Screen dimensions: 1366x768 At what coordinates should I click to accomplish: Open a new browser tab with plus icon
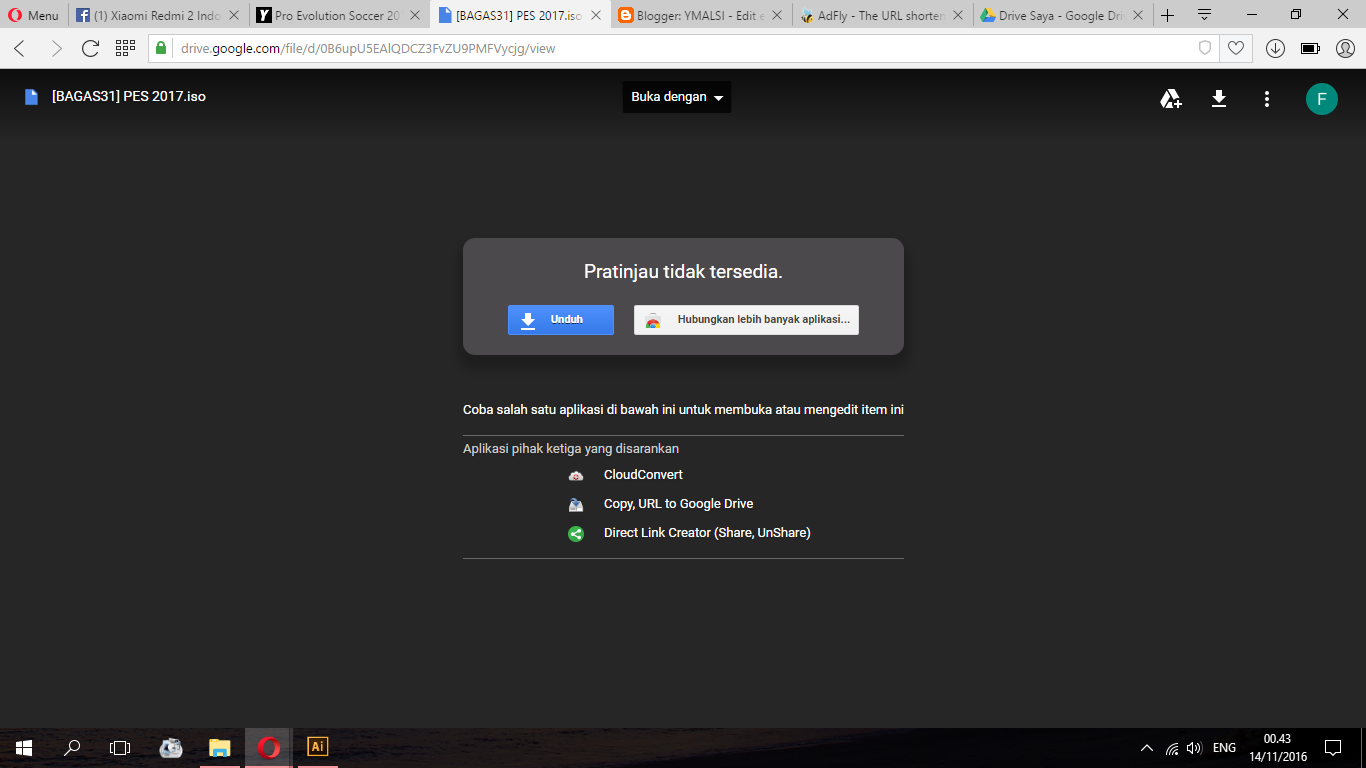[x=1167, y=15]
